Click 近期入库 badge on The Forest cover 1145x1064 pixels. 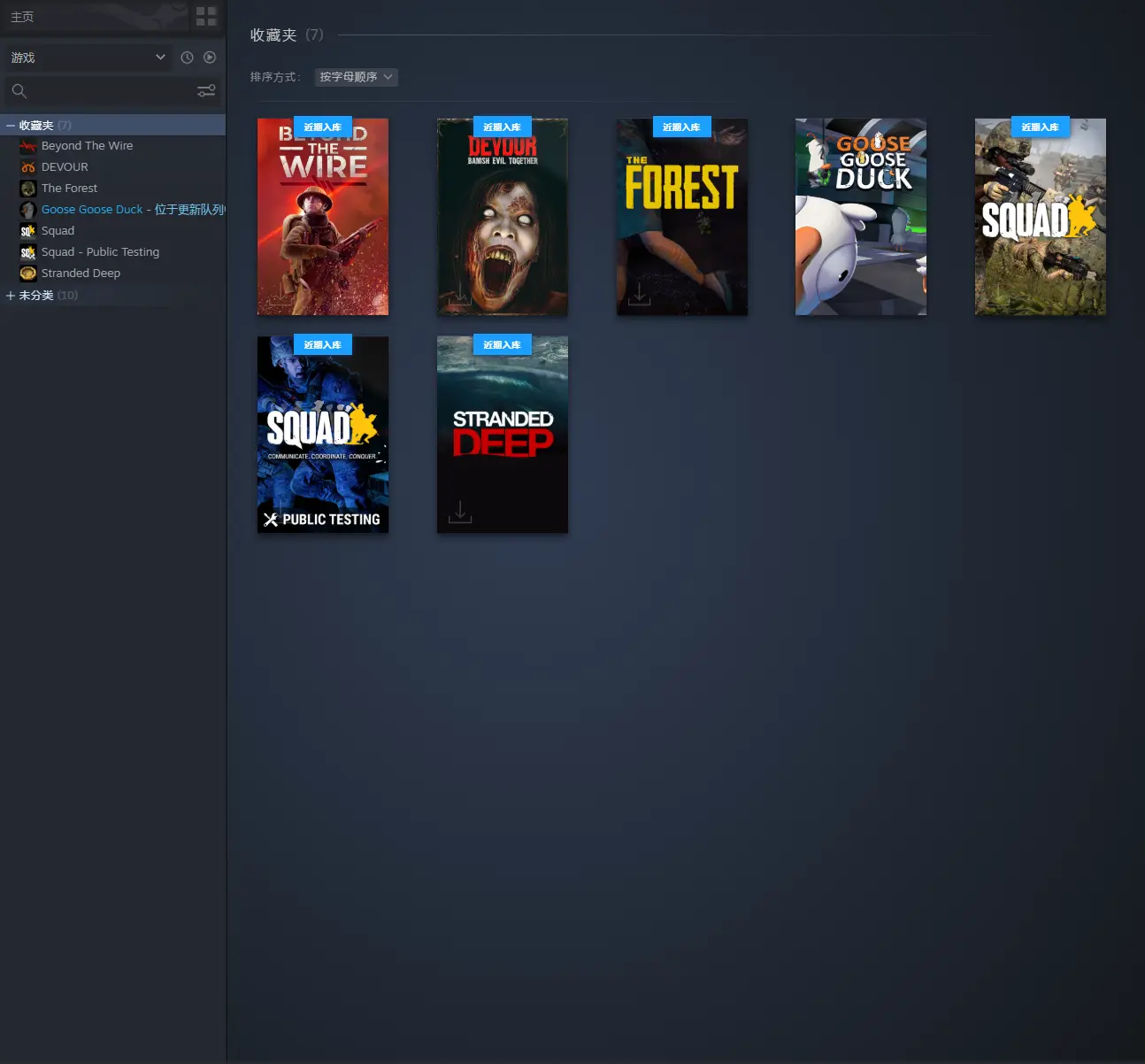[682, 127]
